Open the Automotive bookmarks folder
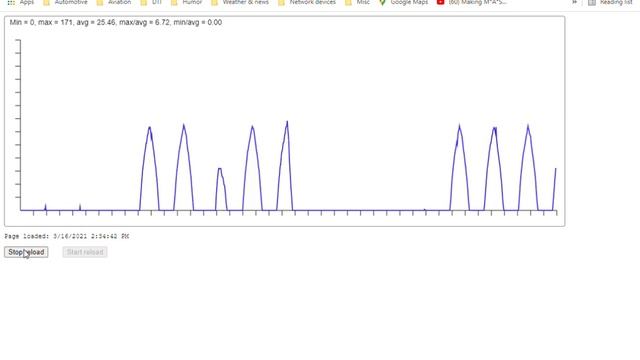This screenshot has height=360, width=640. (x=65, y=2)
